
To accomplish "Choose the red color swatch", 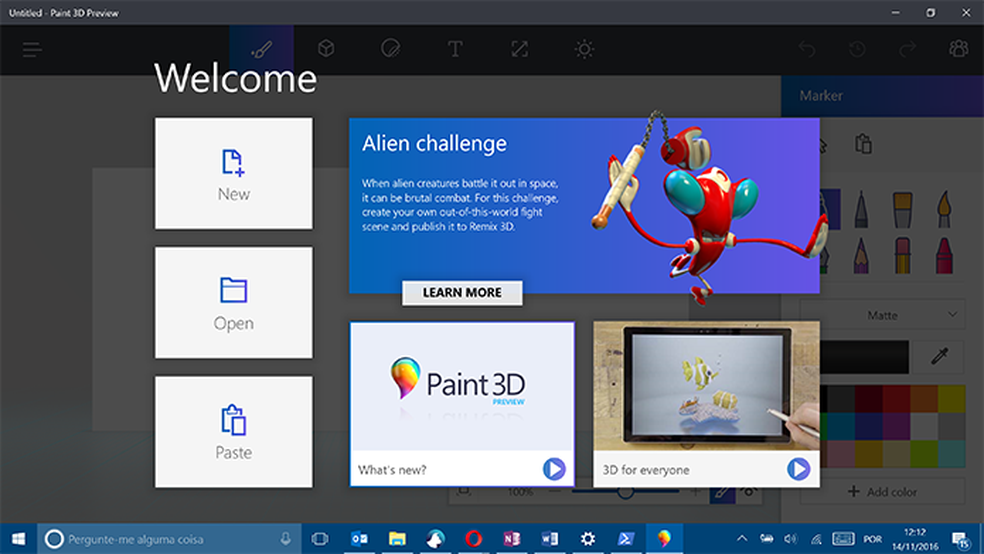I will [896, 398].
